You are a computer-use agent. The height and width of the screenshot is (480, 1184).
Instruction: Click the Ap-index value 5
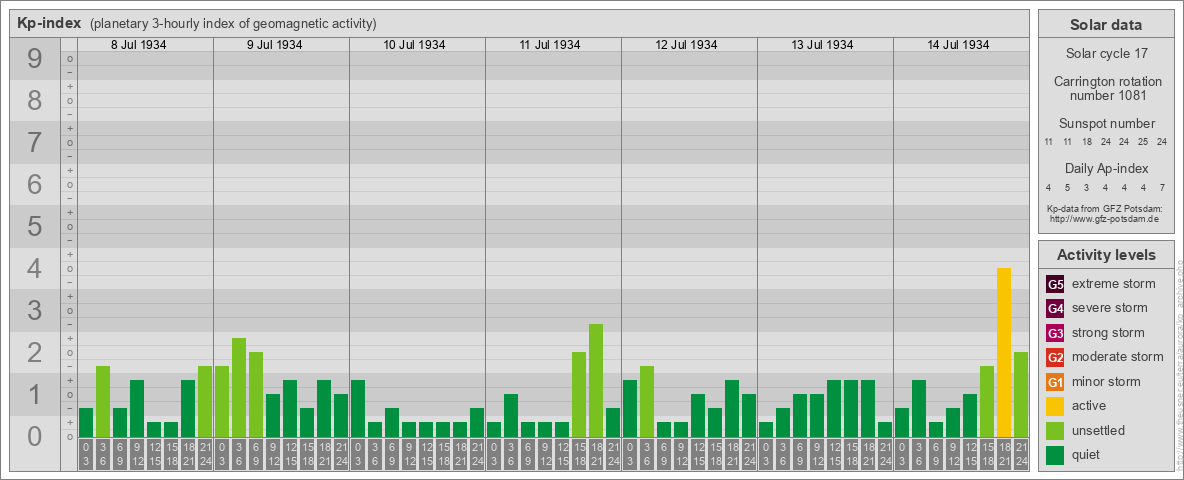1067,187
